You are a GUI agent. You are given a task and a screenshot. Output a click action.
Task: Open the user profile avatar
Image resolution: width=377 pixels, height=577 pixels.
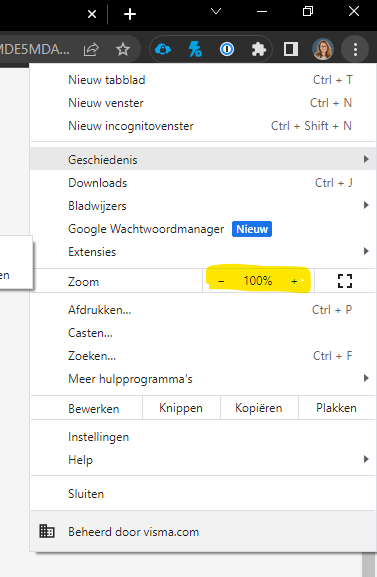(x=323, y=49)
